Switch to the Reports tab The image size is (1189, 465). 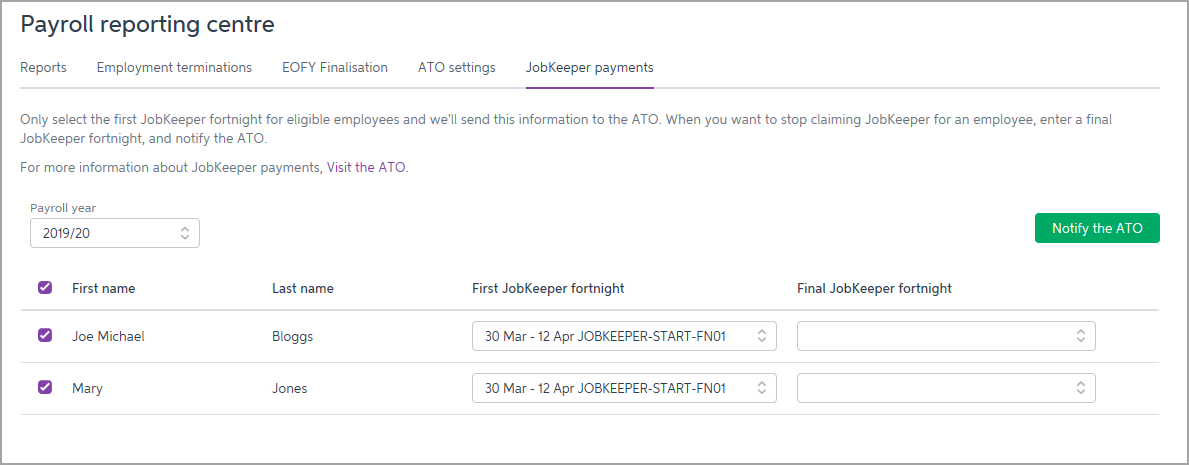(43, 68)
